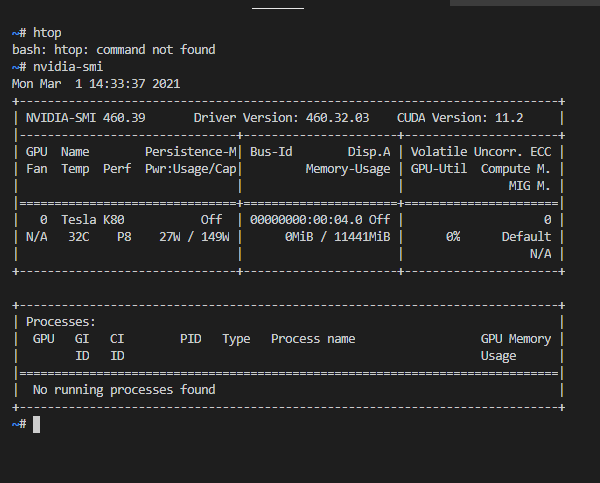Viewport: 600px width, 483px height.
Task: Click bus id '00000000:00:04.0'
Action: (306, 220)
